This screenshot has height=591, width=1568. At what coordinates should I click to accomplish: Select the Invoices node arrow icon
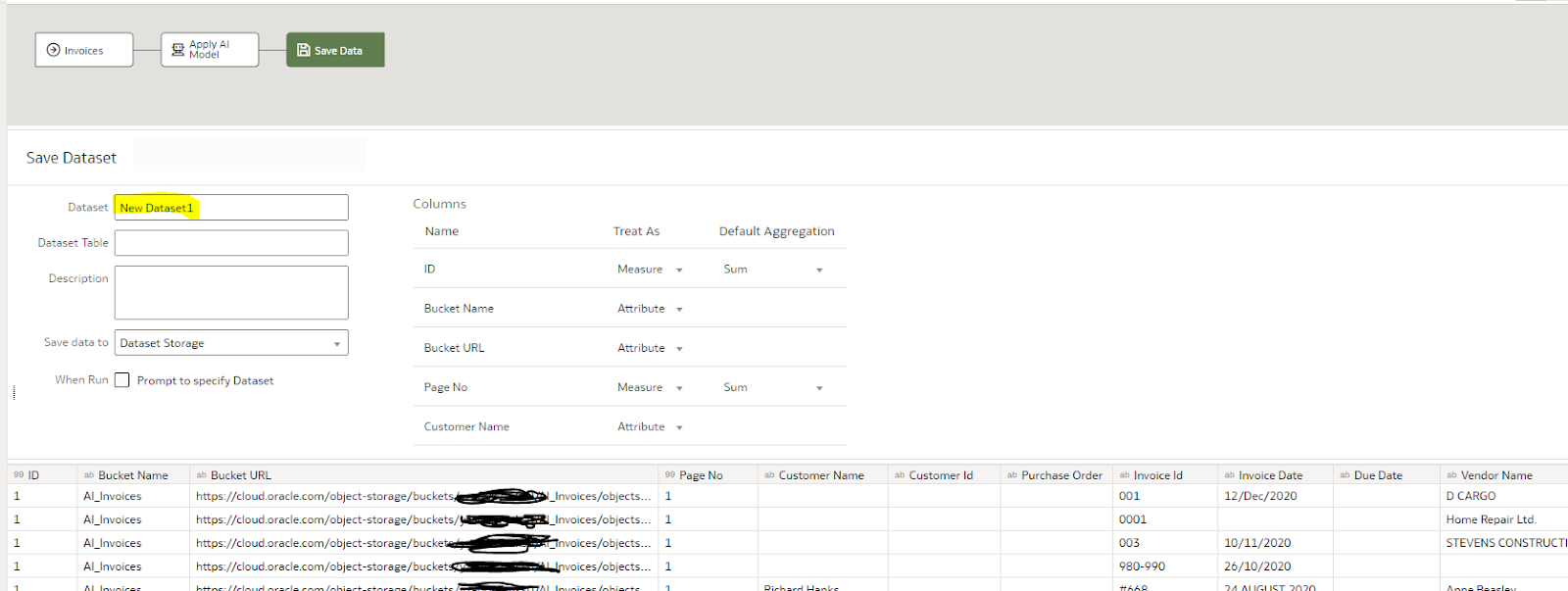pos(54,50)
